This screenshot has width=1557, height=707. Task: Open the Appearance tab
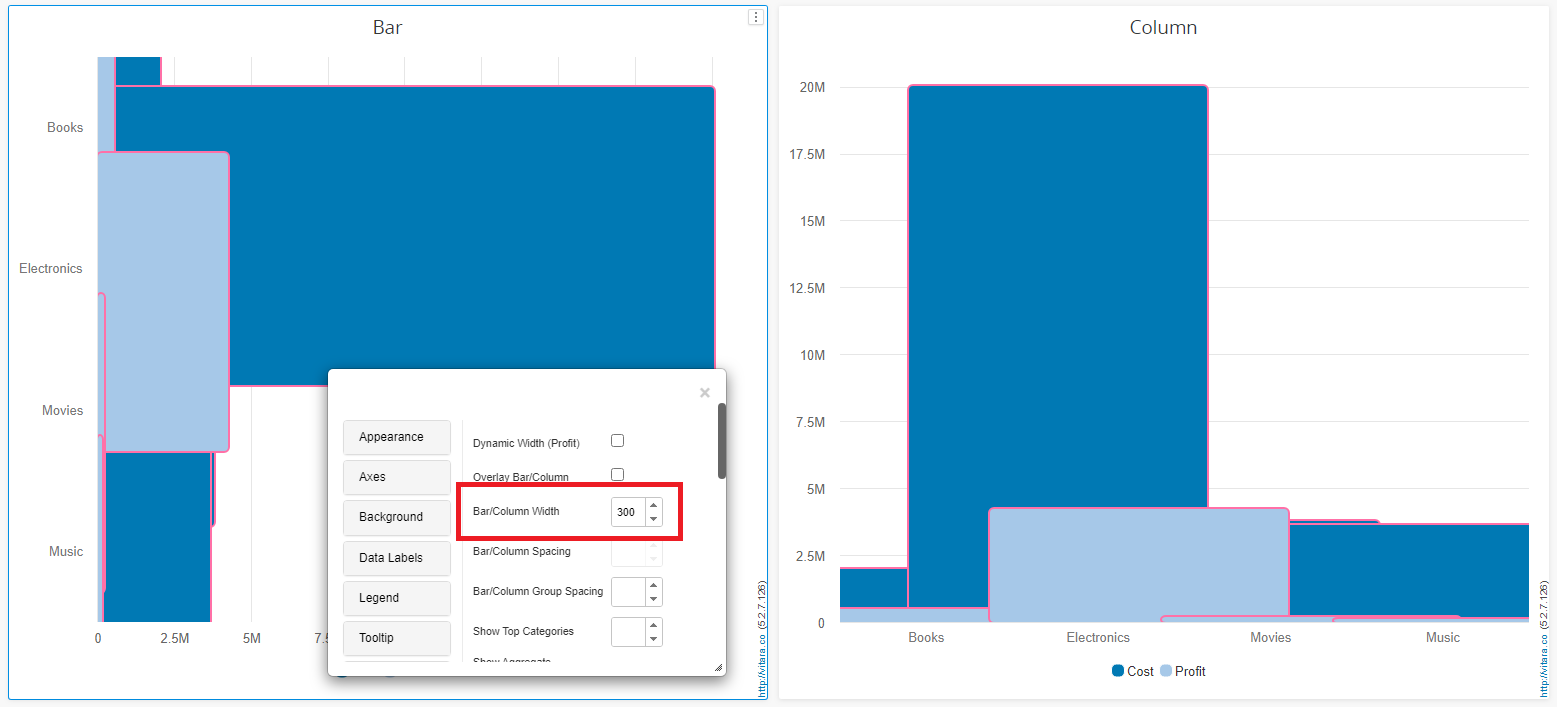click(x=396, y=437)
